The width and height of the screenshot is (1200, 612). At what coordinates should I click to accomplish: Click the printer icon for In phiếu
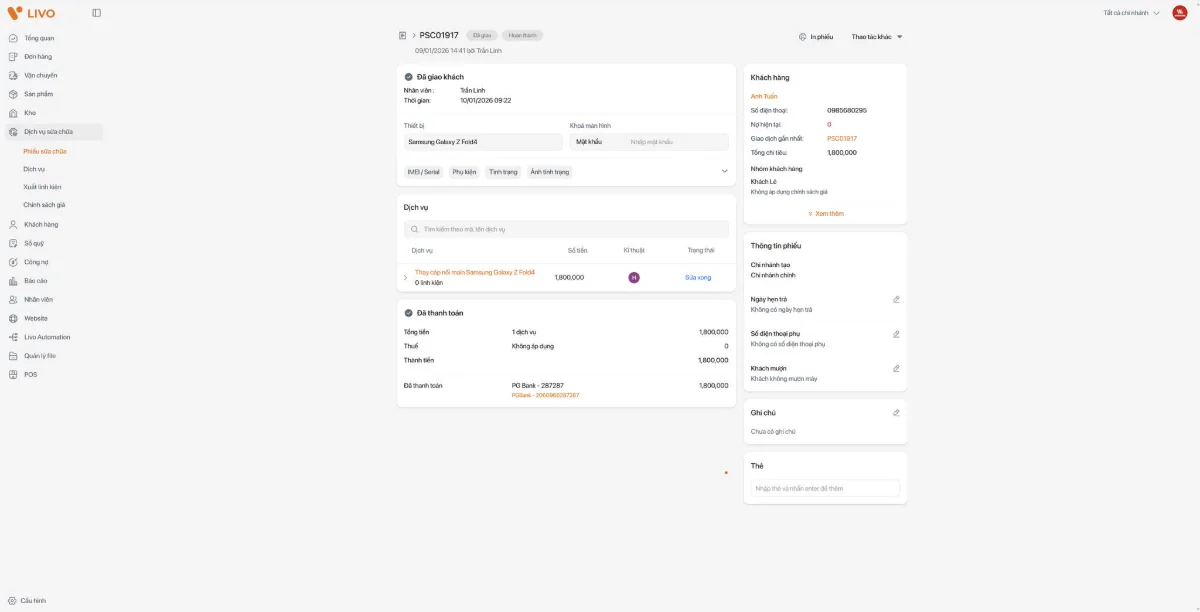803,37
